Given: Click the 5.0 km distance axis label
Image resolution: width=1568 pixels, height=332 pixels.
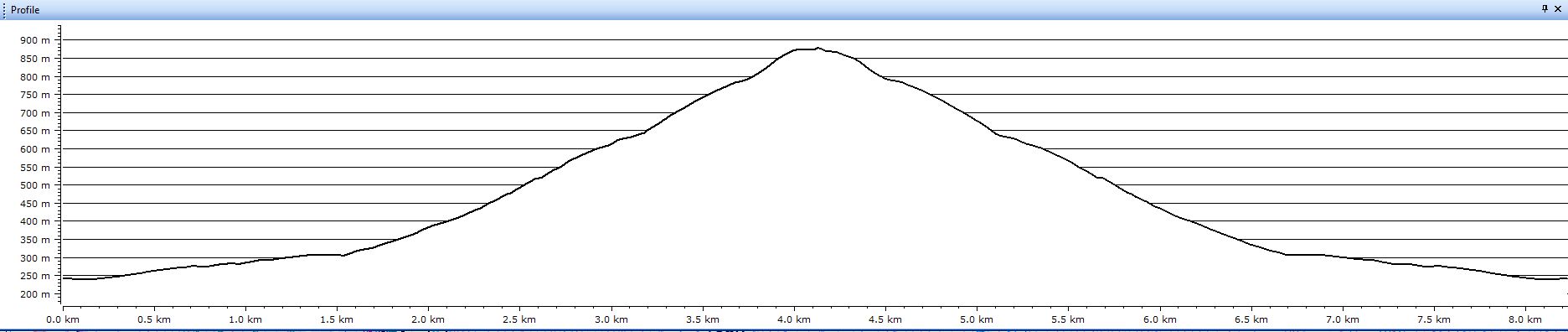Looking at the screenshot, I should 977,319.
